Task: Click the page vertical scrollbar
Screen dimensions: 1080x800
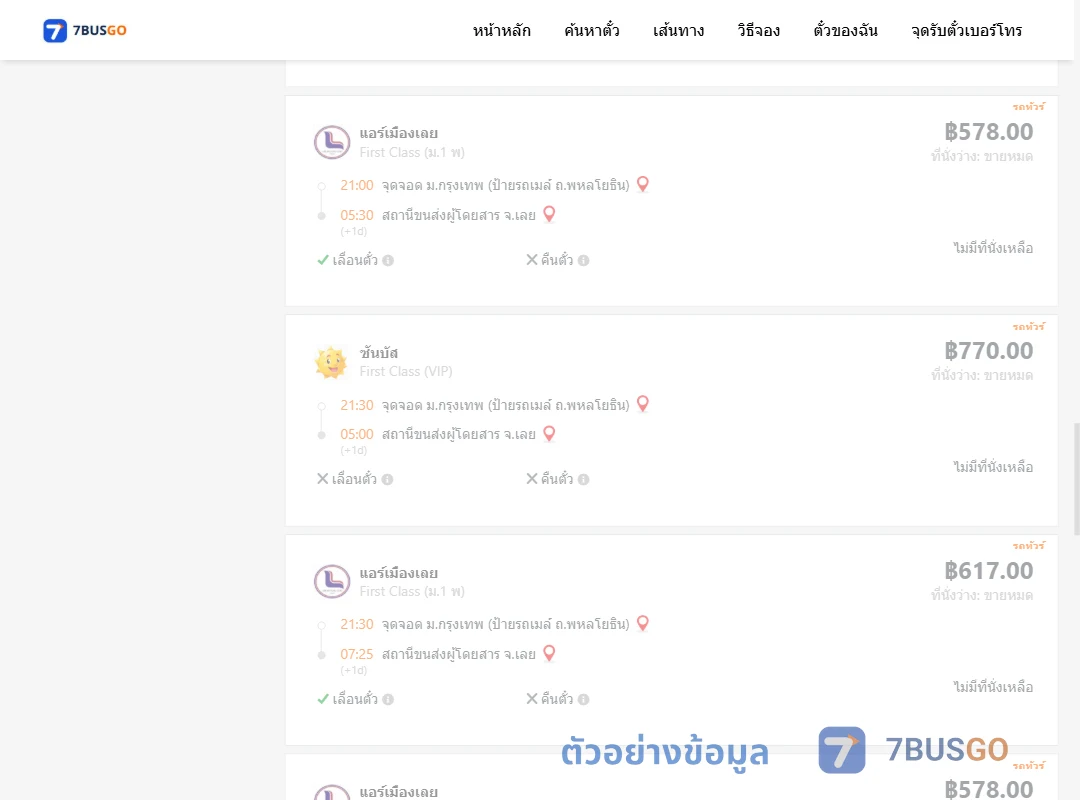Action: coord(1077,480)
